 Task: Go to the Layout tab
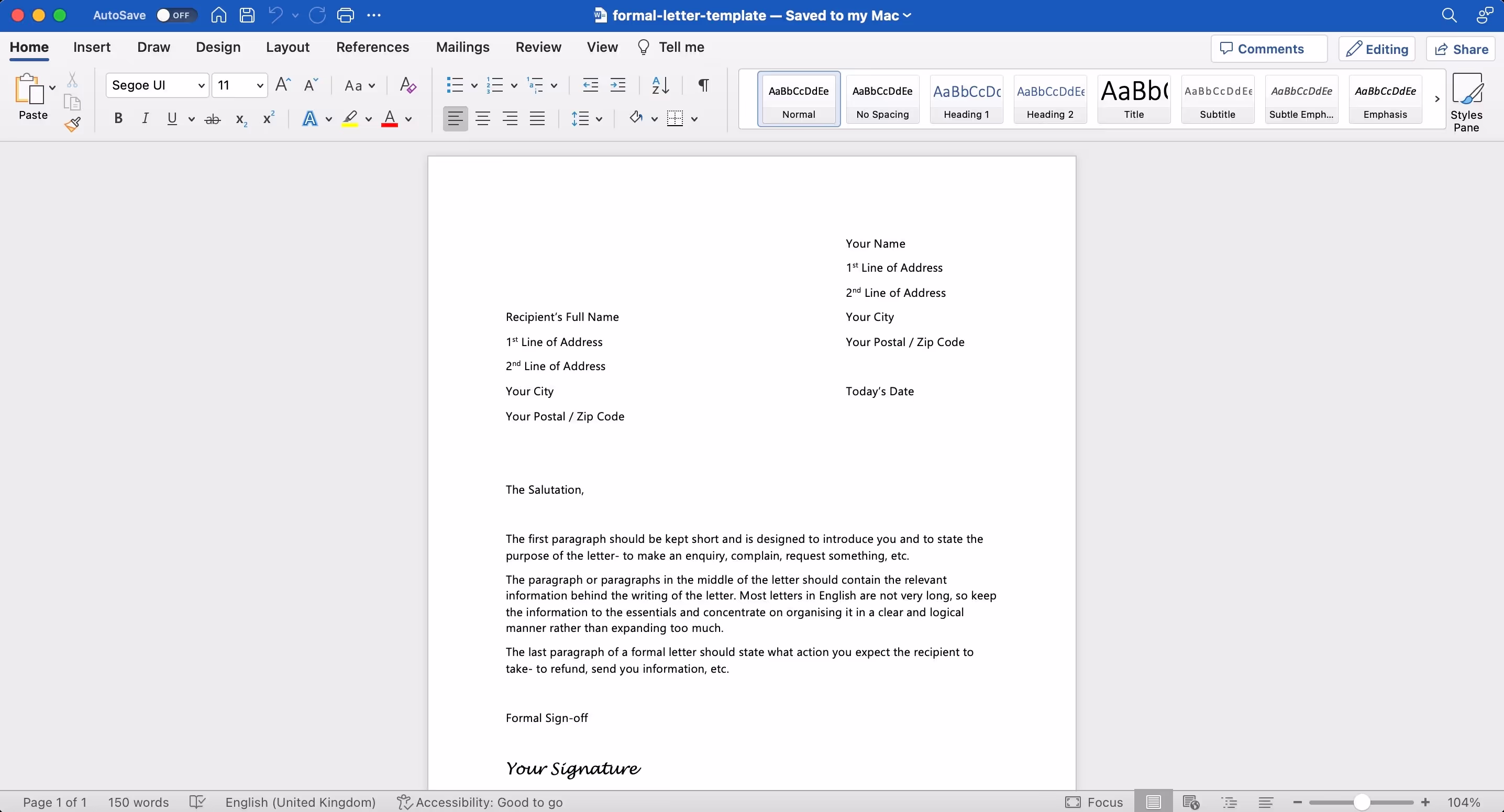pyautogui.click(x=287, y=47)
